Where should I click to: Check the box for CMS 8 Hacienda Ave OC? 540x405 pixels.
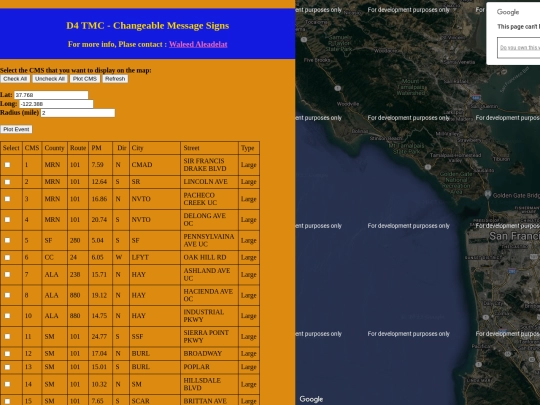pyautogui.click(x=7, y=295)
